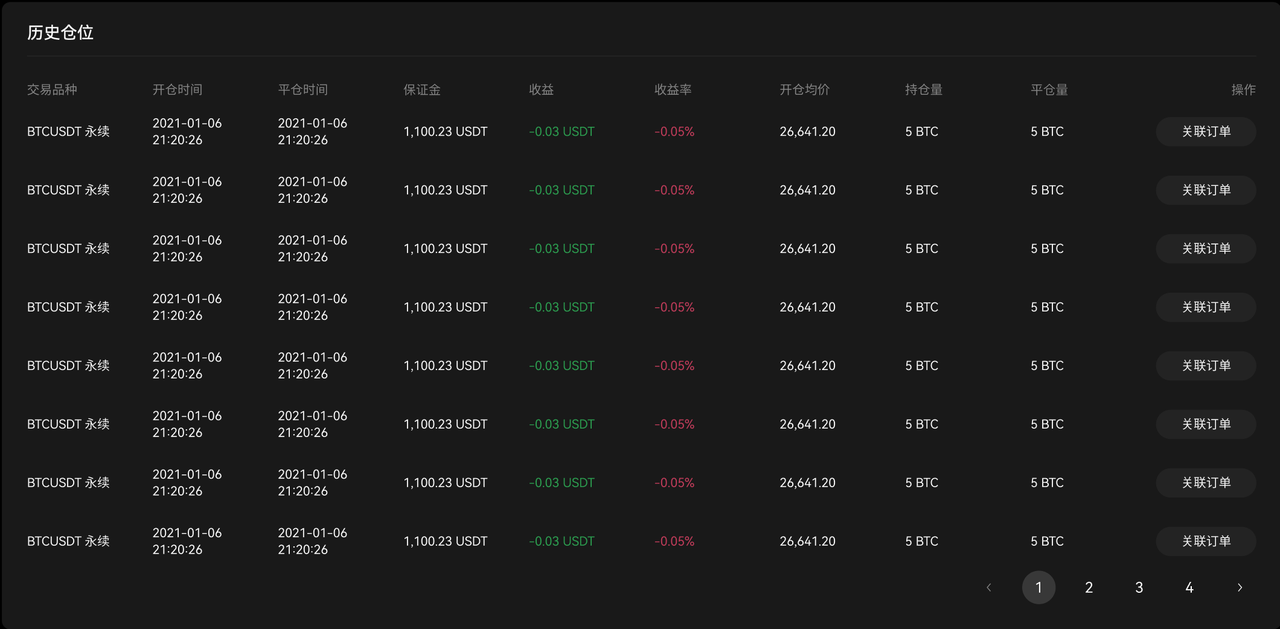Open 关联订单 for the second row

coord(1205,190)
